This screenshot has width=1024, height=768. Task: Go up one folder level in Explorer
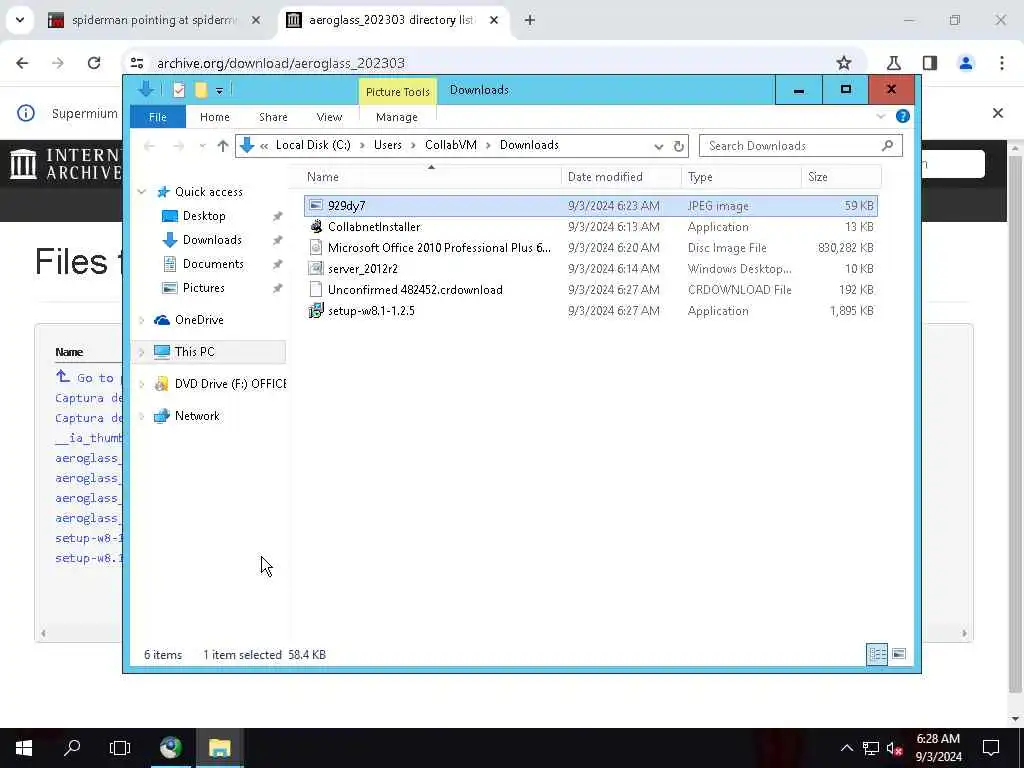click(223, 146)
